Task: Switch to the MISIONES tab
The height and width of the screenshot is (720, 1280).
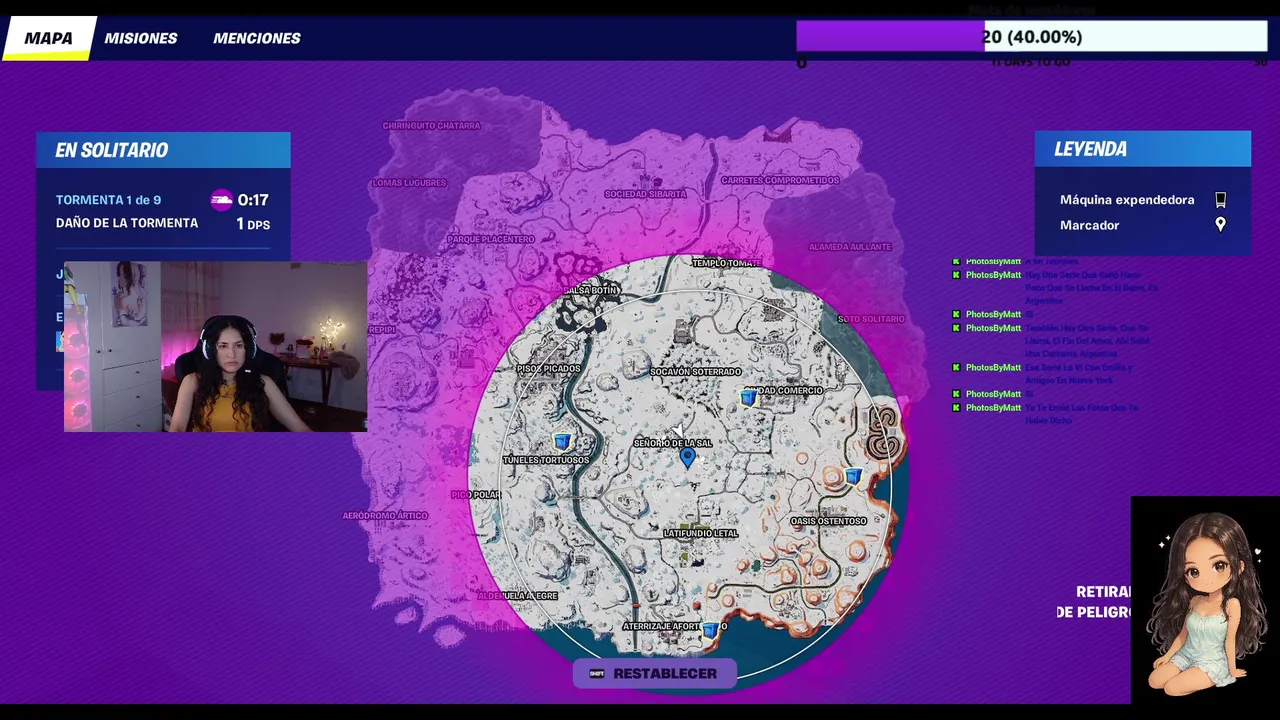Action: click(141, 38)
